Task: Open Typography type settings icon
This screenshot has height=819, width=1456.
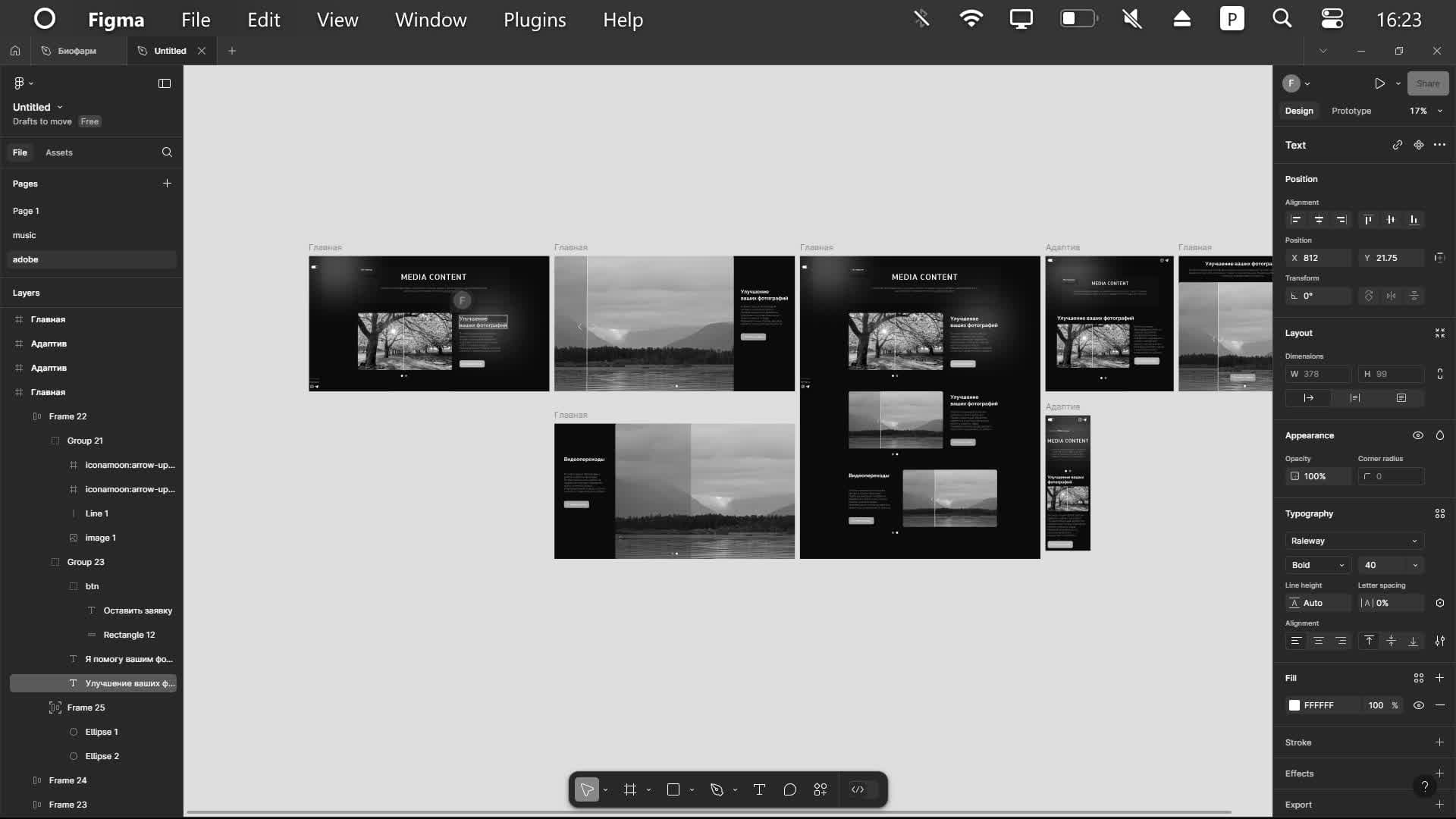Action: tap(1440, 641)
